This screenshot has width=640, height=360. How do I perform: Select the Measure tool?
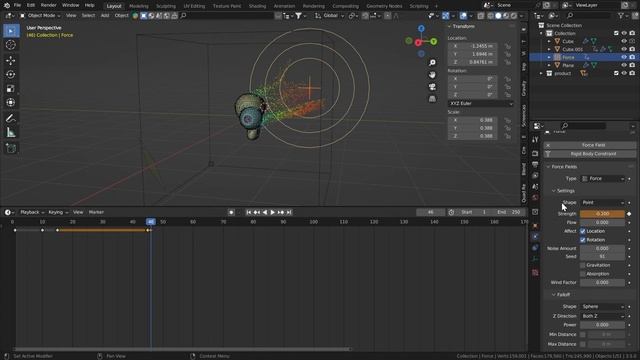click(x=11, y=132)
